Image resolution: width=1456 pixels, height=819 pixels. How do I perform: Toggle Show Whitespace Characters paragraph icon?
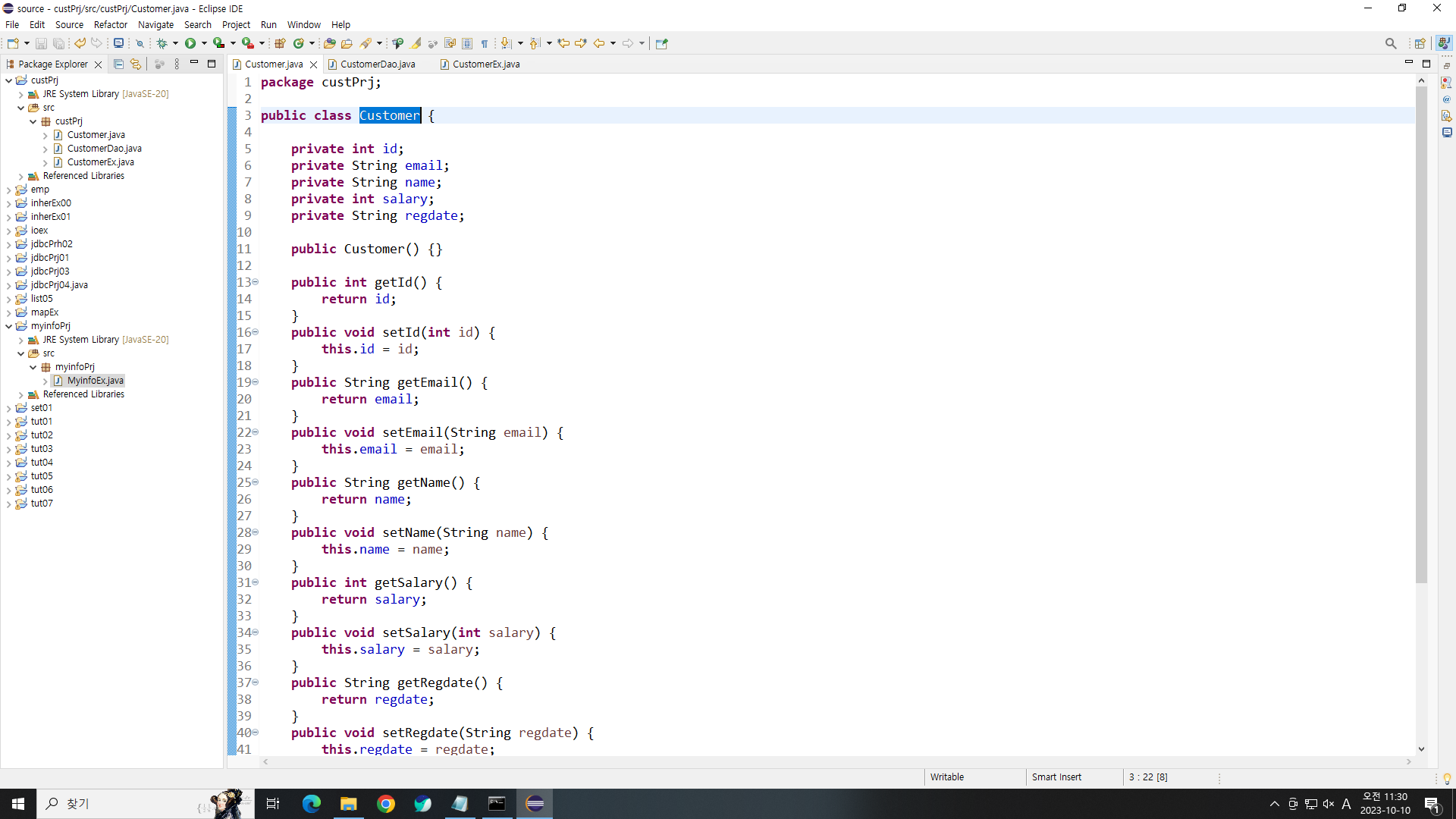(x=485, y=43)
